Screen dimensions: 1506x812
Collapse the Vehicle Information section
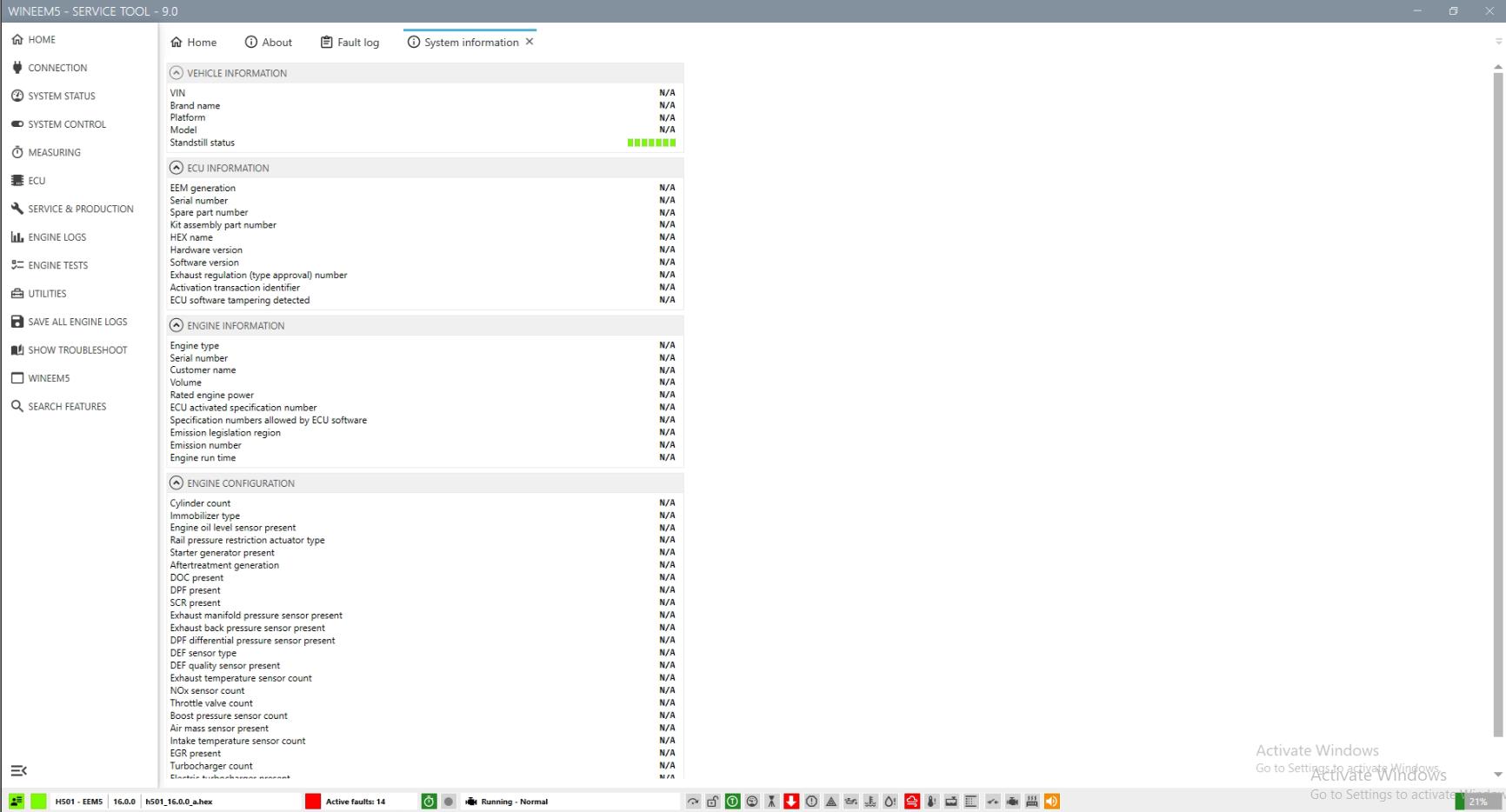(177, 73)
